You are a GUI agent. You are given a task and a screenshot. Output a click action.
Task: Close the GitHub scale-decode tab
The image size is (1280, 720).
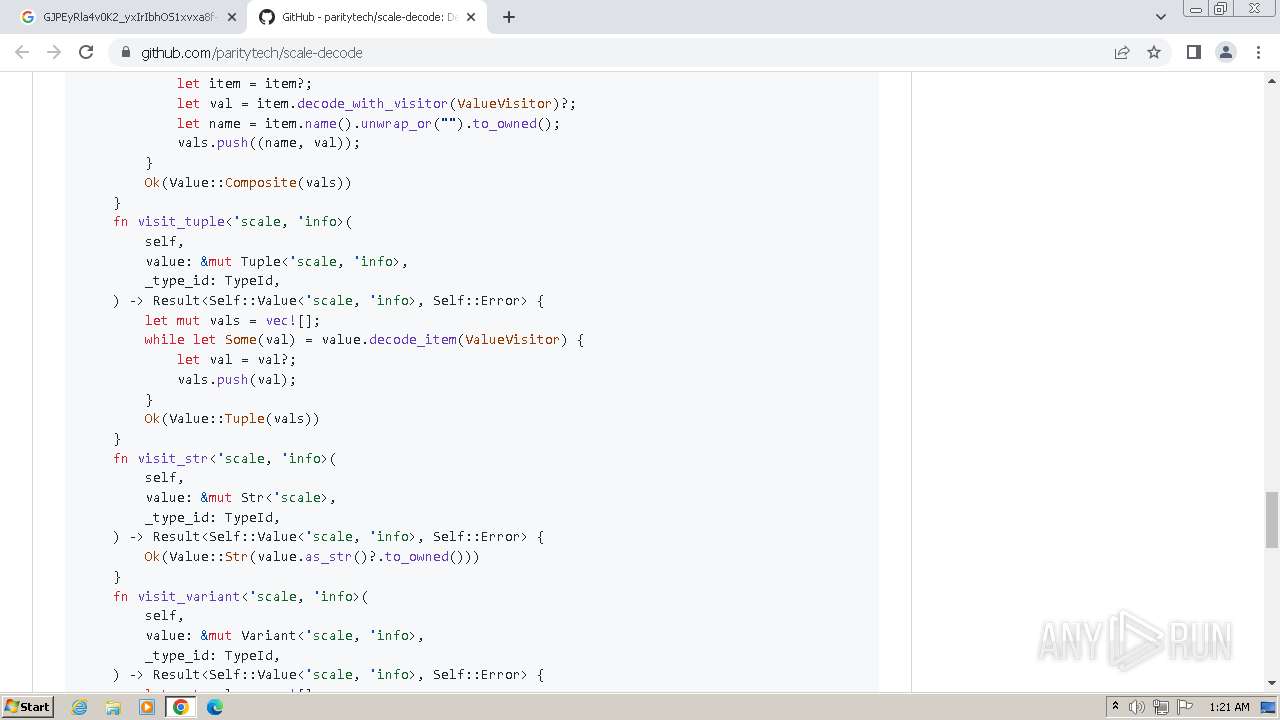[471, 17]
